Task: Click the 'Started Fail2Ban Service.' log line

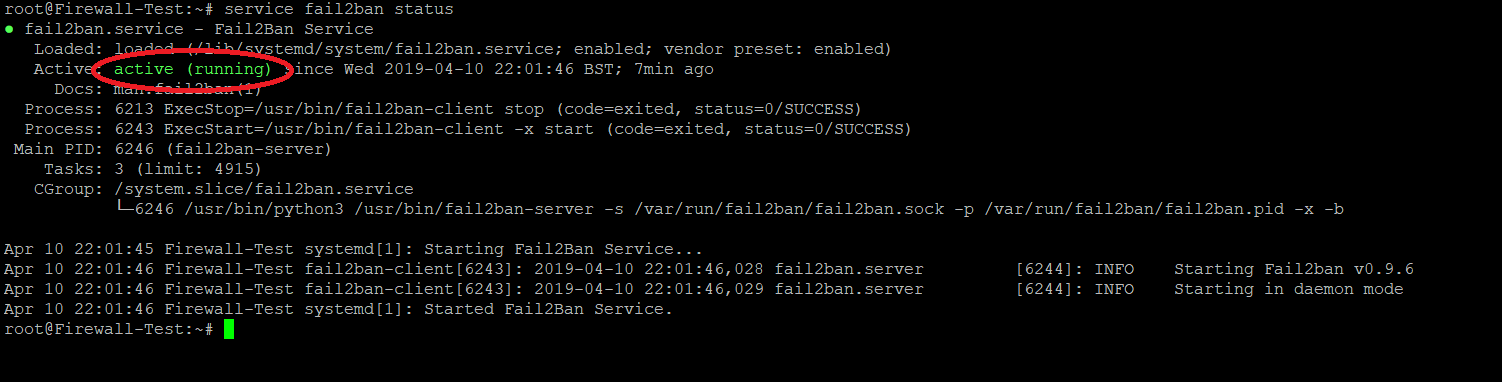Action: pyautogui.click(x=338, y=310)
